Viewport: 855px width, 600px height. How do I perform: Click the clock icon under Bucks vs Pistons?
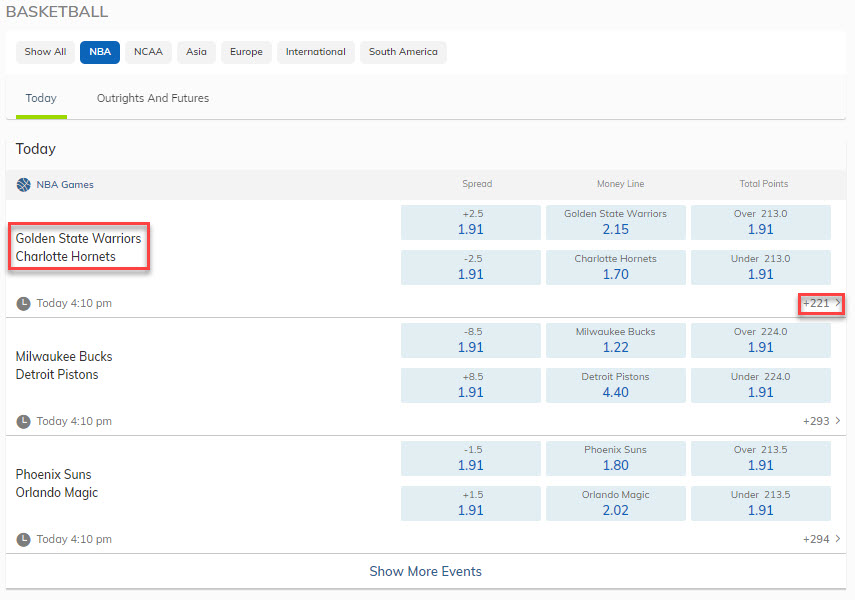click(24, 421)
